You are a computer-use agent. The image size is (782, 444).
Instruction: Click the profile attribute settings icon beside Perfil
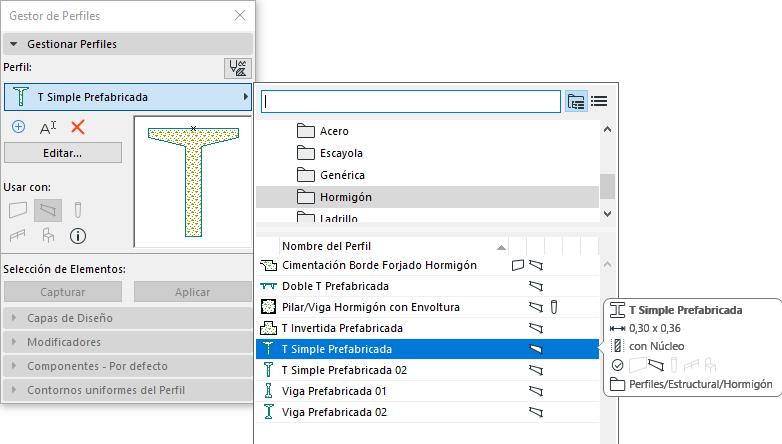coord(237,68)
